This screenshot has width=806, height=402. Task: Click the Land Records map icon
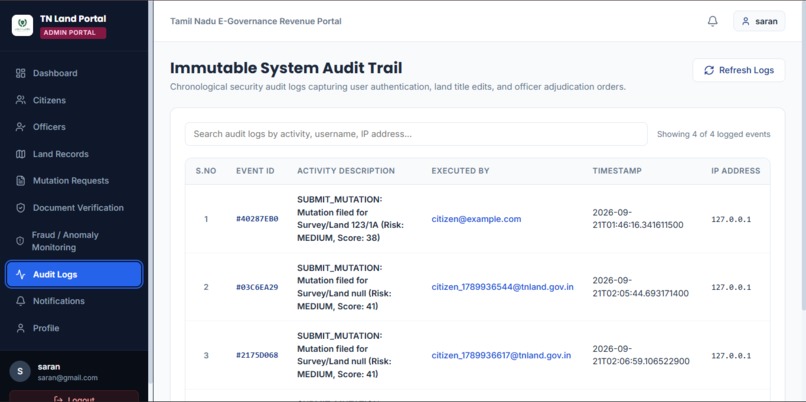[21, 154]
